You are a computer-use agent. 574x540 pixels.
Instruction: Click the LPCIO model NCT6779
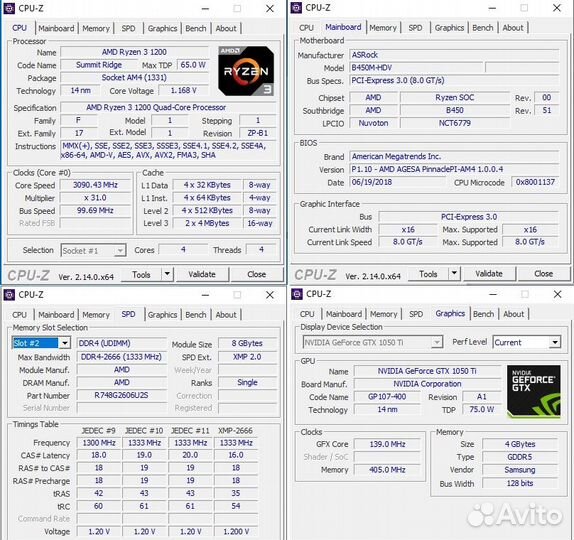coord(455,123)
